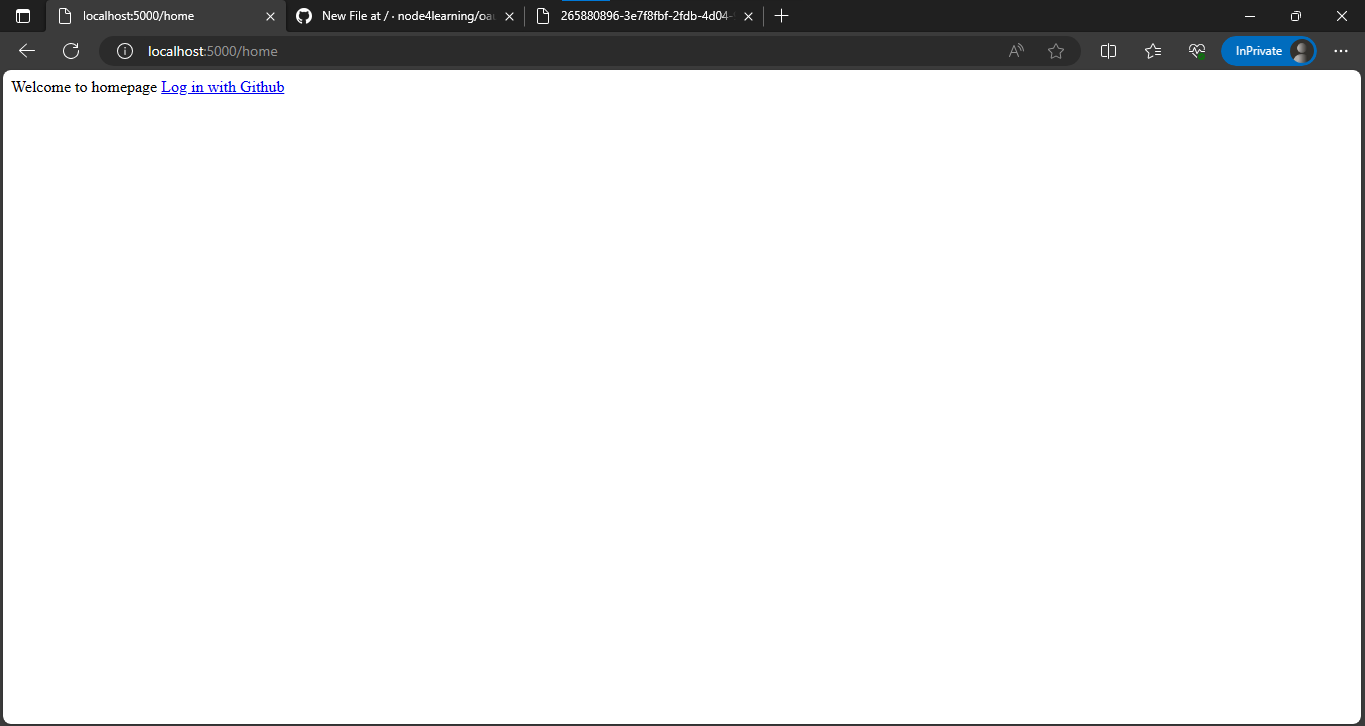Open a new tab with the plus button
The height and width of the screenshot is (726, 1365).
(781, 15)
